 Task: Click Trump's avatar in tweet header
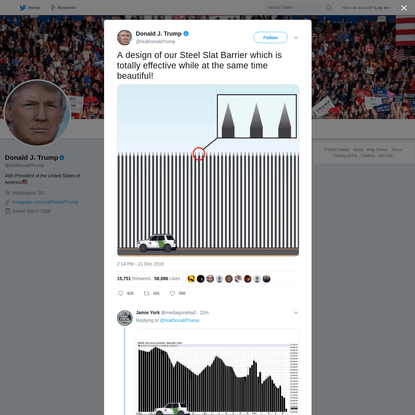coord(125,37)
